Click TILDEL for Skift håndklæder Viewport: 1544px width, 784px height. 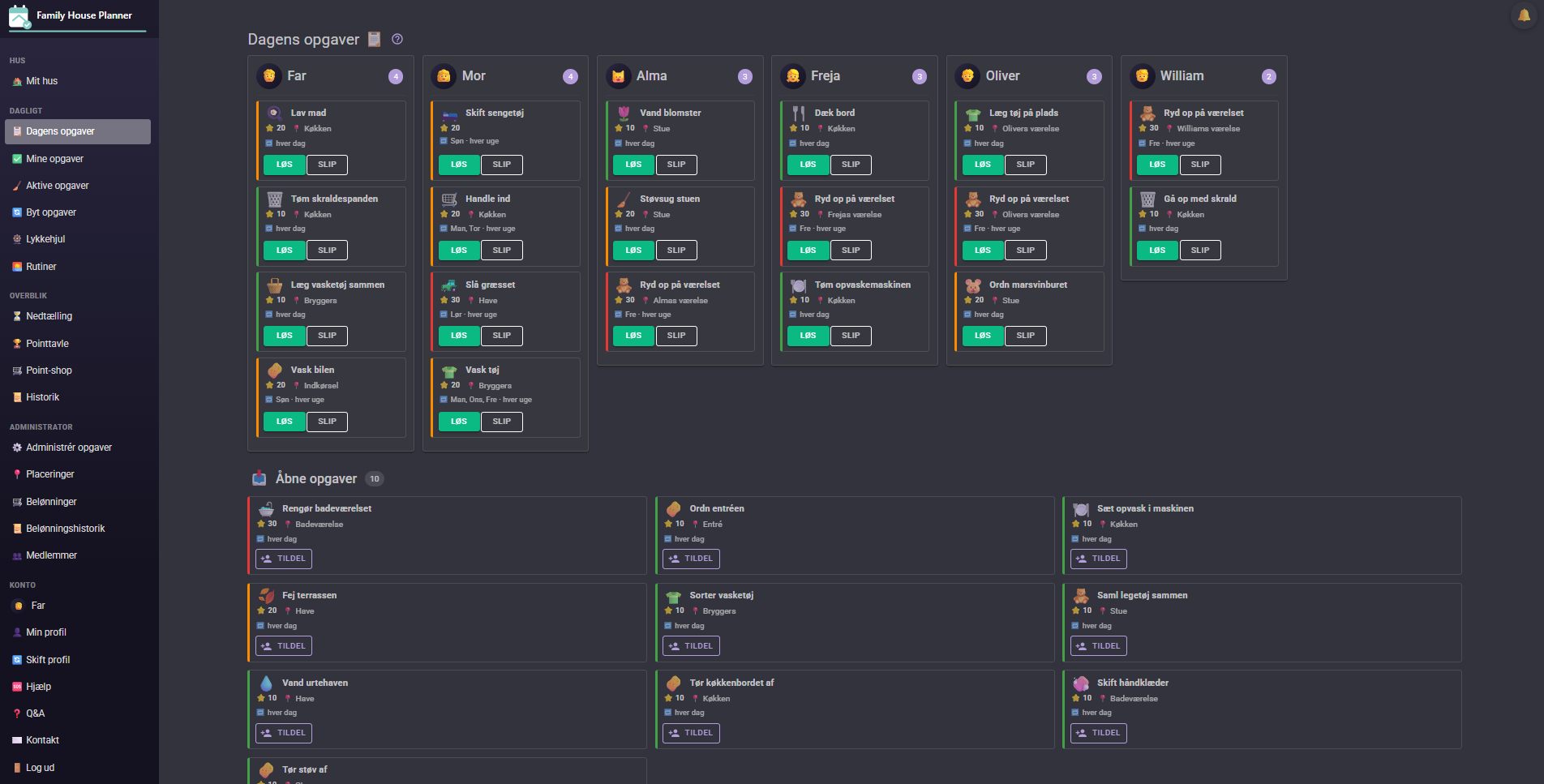coord(1099,733)
